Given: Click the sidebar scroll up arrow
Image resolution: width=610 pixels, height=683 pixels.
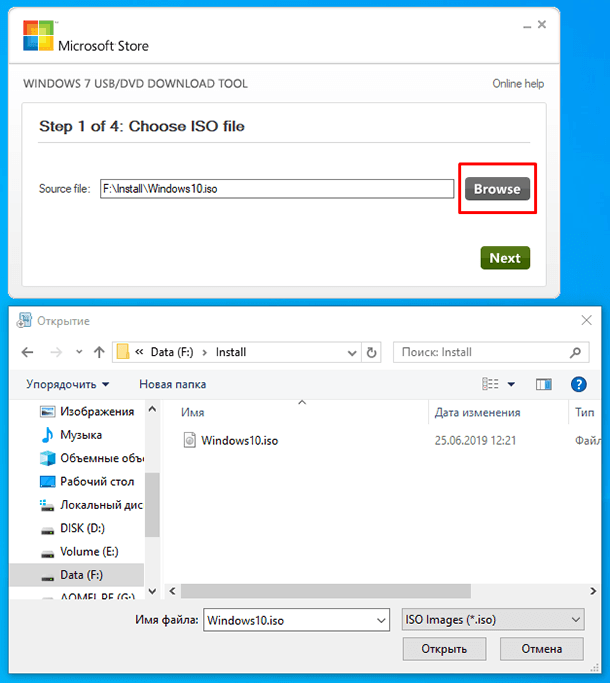Looking at the screenshot, I should 152,409.
